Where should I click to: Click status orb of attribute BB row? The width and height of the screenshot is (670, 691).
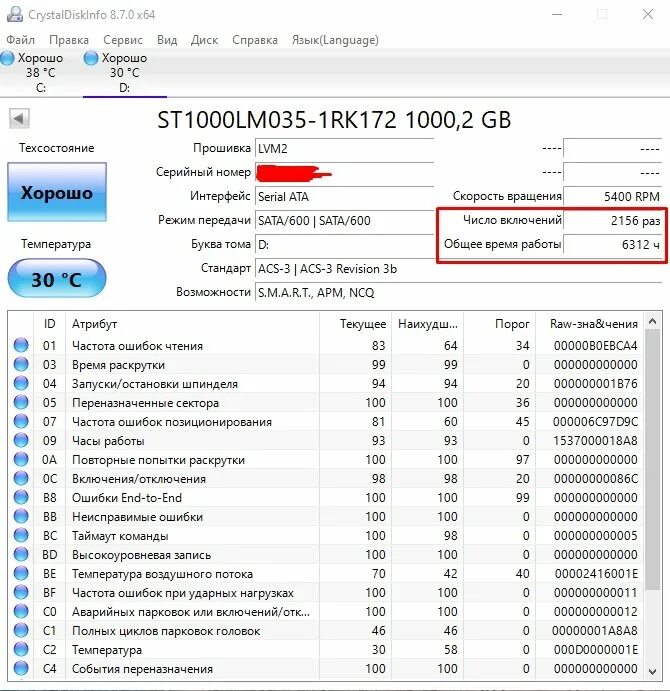point(21,516)
